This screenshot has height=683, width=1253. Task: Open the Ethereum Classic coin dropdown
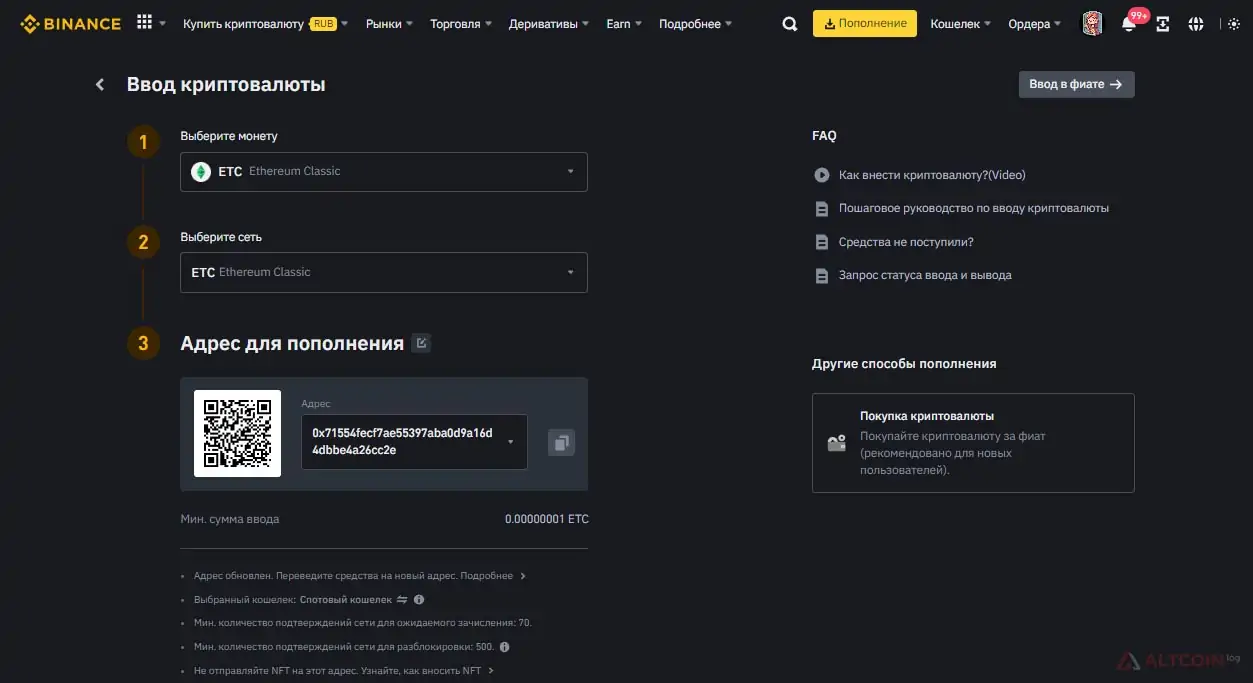point(384,172)
